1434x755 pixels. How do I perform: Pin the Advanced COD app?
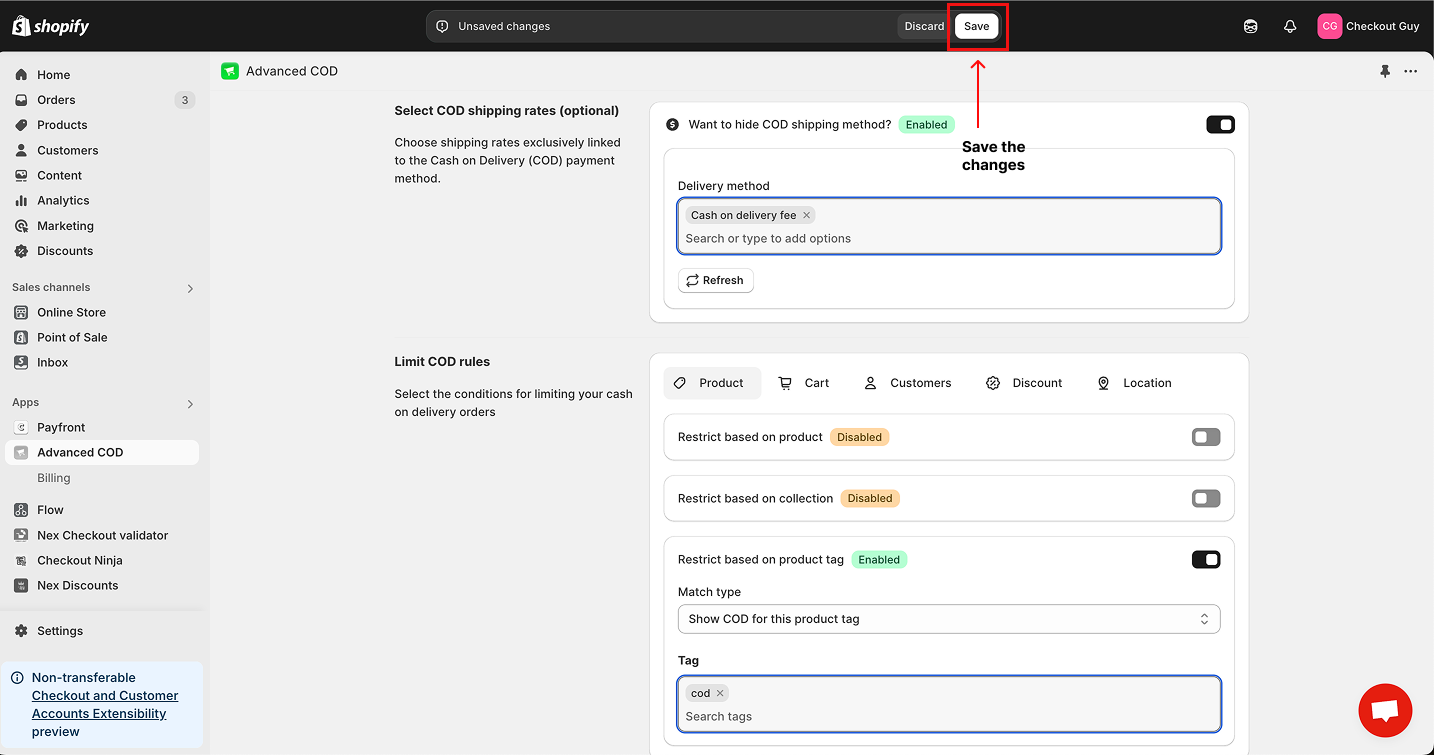1385,71
